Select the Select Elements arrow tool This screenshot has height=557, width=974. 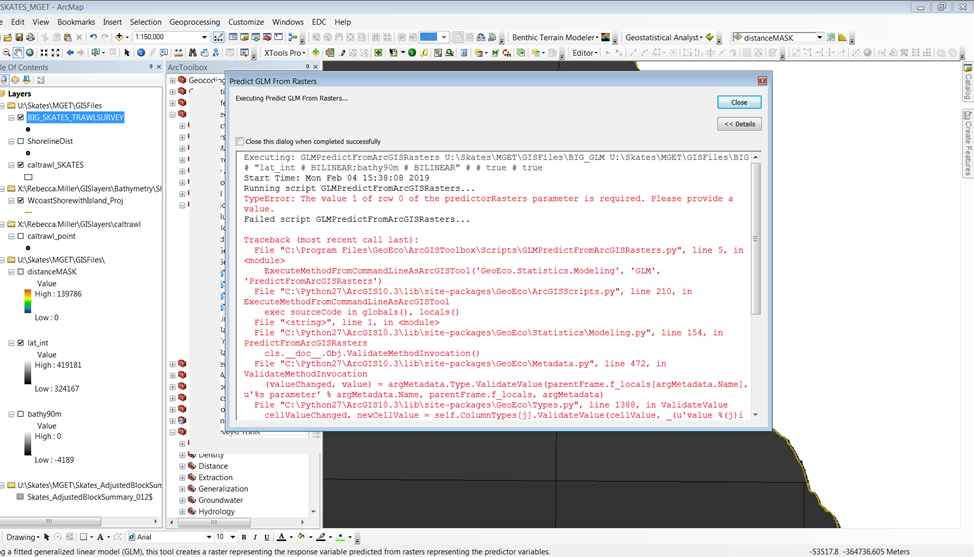pyautogui.click(x=127, y=53)
